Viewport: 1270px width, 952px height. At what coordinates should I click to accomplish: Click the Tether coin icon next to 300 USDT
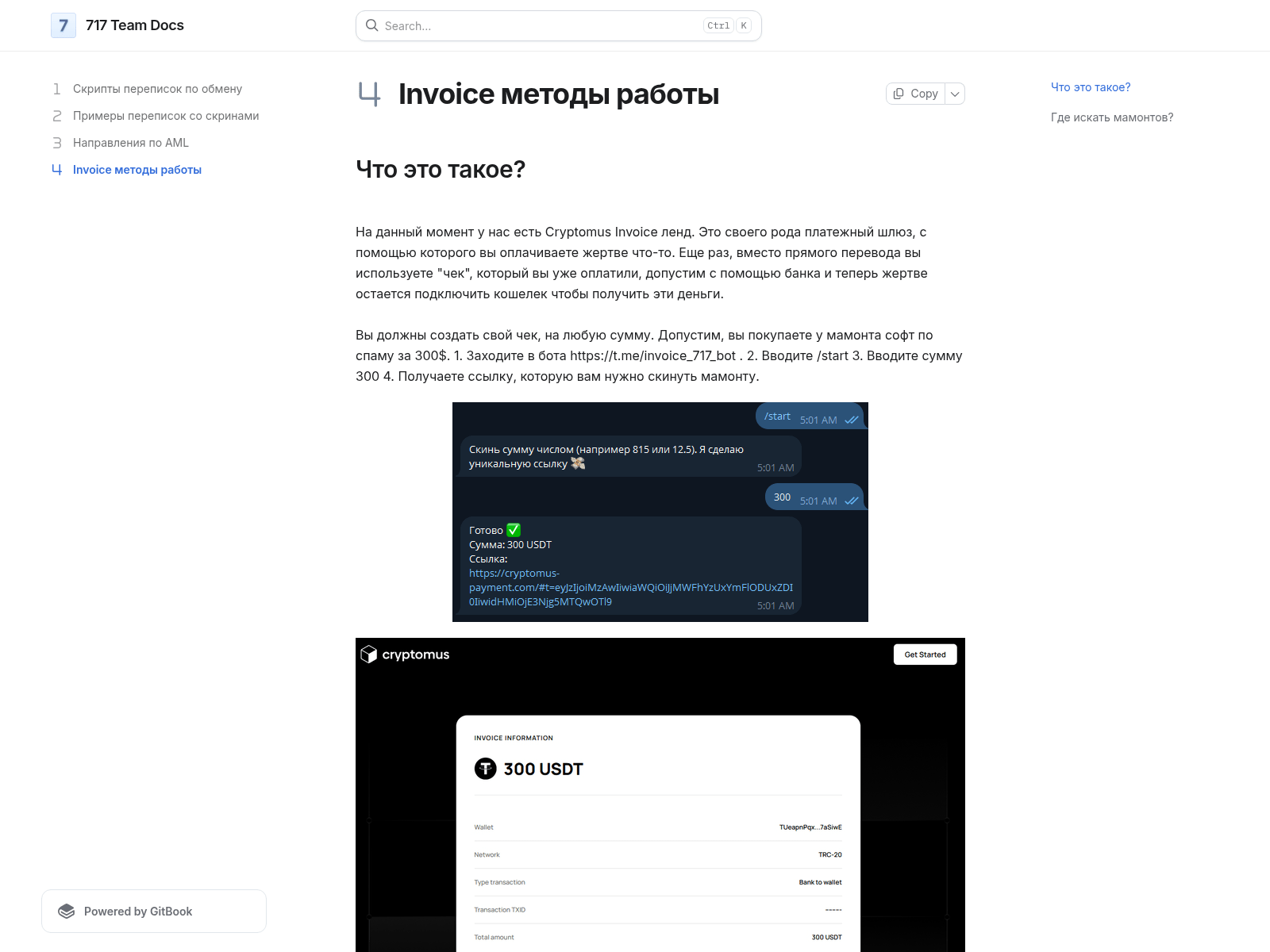(485, 769)
